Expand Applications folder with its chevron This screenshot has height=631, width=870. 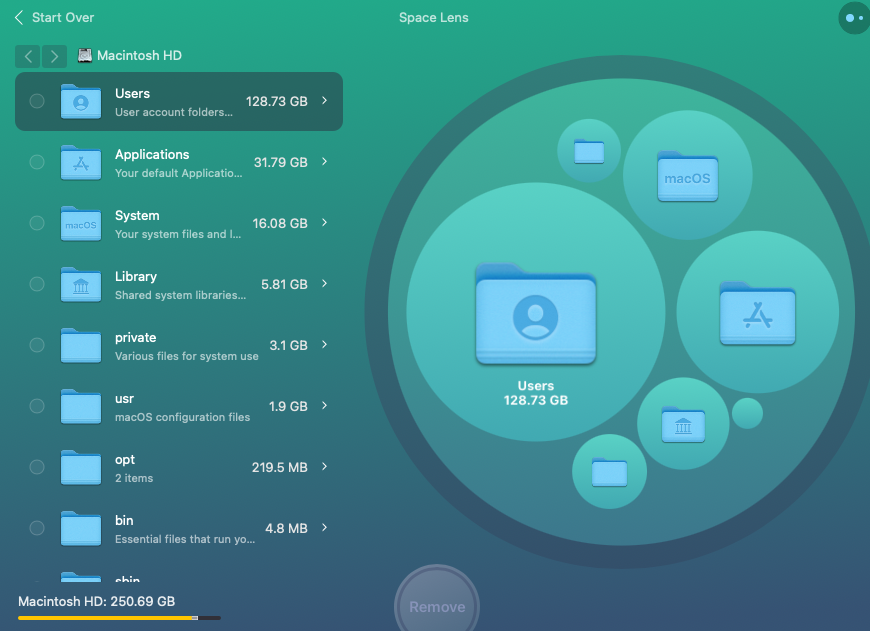pyautogui.click(x=325, y=161)
